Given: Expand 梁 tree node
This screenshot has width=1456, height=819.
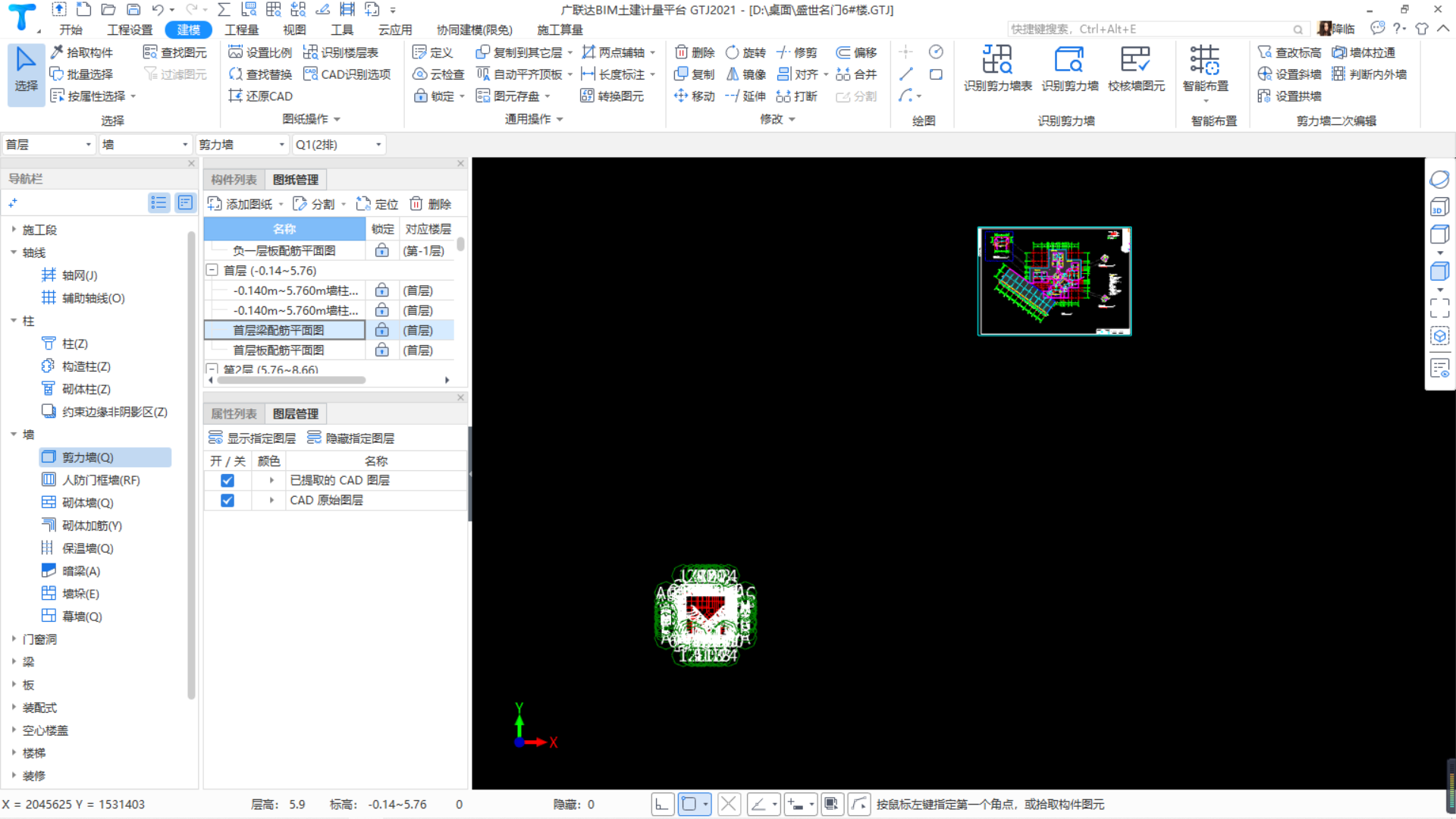Looking at the screenshot, I should point(14,662).
